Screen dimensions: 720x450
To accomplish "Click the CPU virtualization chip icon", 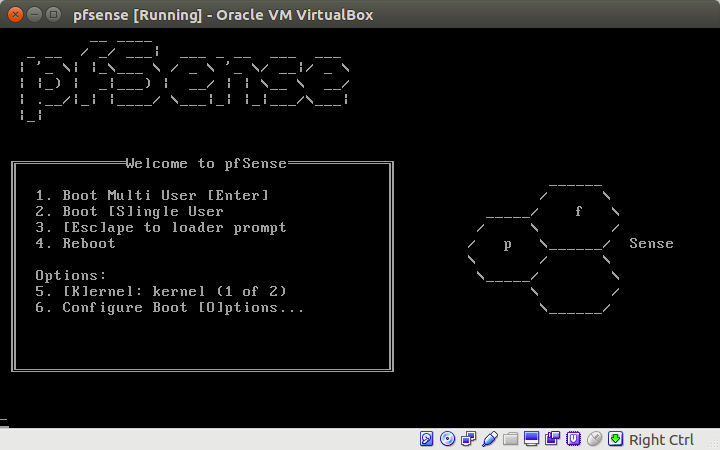I will click(574, 439).
